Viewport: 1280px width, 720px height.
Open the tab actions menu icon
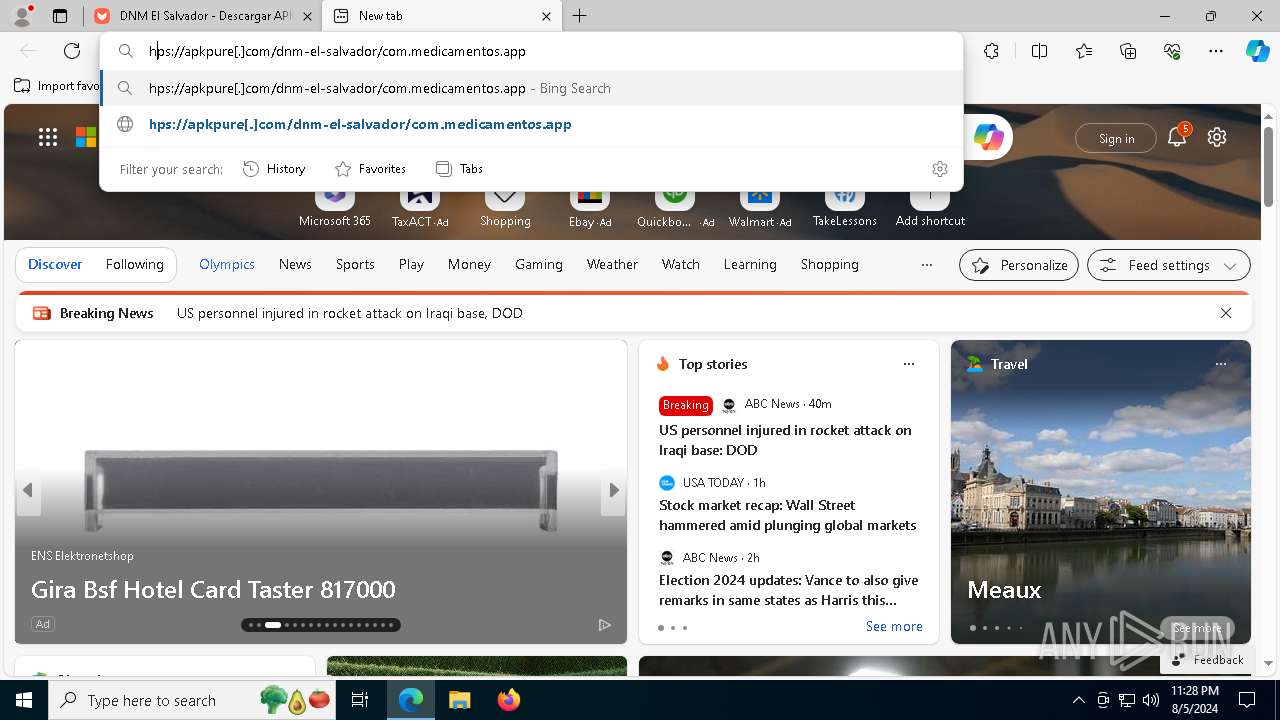pyautogui.click(x=60, y=16)
